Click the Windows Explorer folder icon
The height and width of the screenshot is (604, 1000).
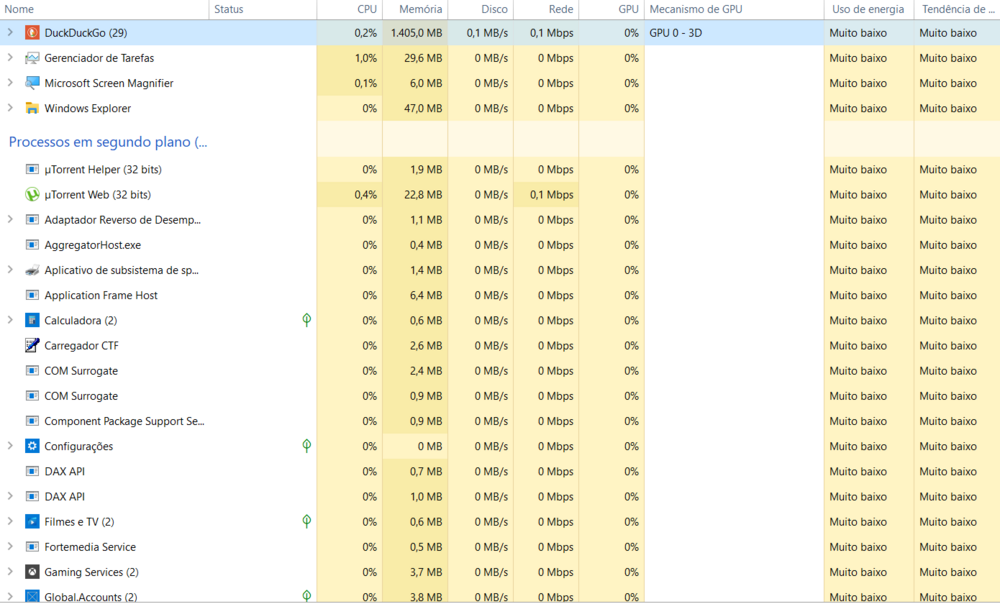point(32,108)
